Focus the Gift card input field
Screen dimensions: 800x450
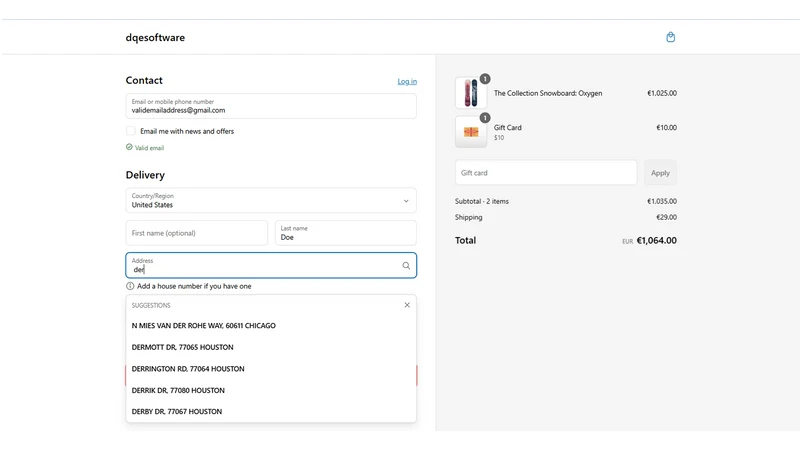(x=546, y=173)
